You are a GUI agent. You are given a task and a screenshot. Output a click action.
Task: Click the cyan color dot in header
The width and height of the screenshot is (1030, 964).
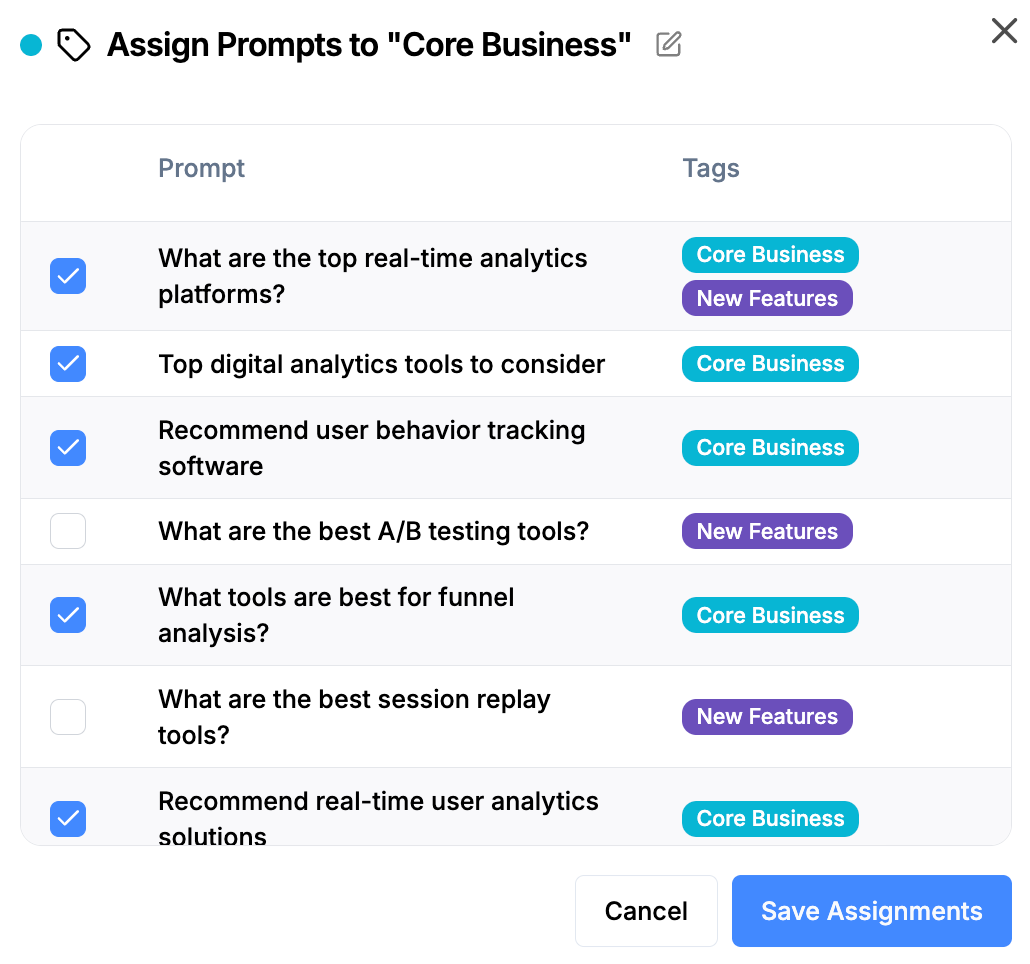coord(31,45)
